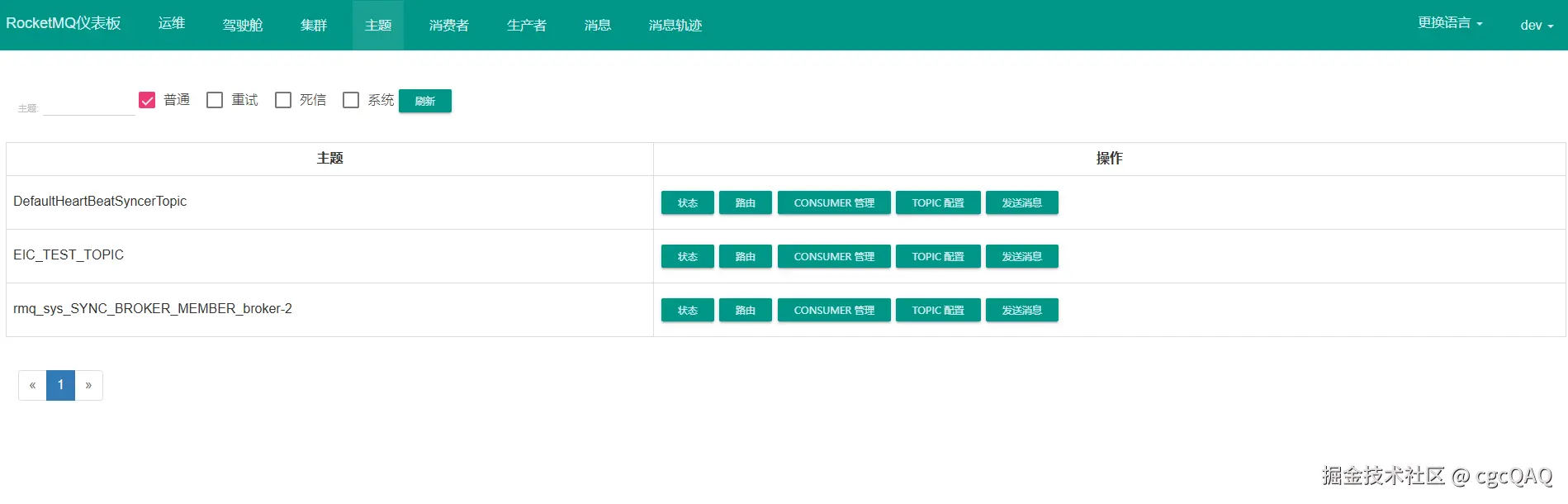Switch to the 生产者 tab

click(527, 25)
